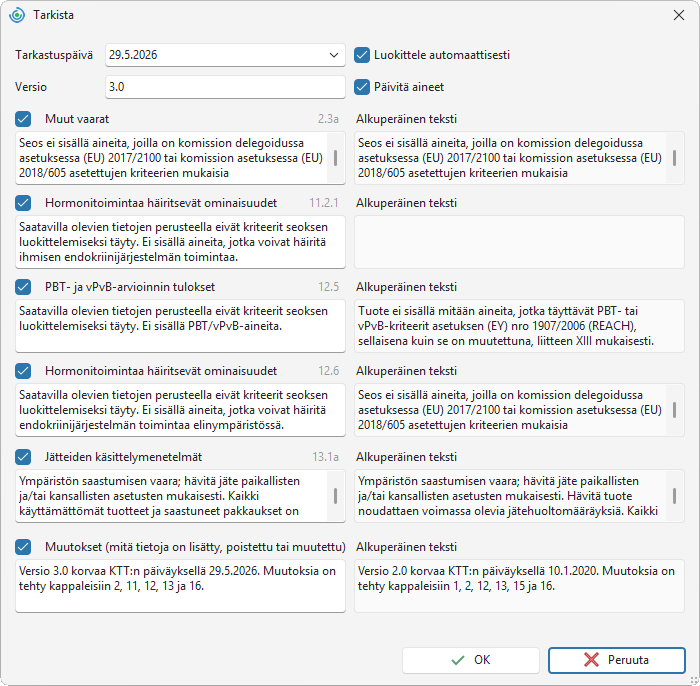
Task: Toggle Päivitä aineet checkbox
Action: (x=362, y=87)
